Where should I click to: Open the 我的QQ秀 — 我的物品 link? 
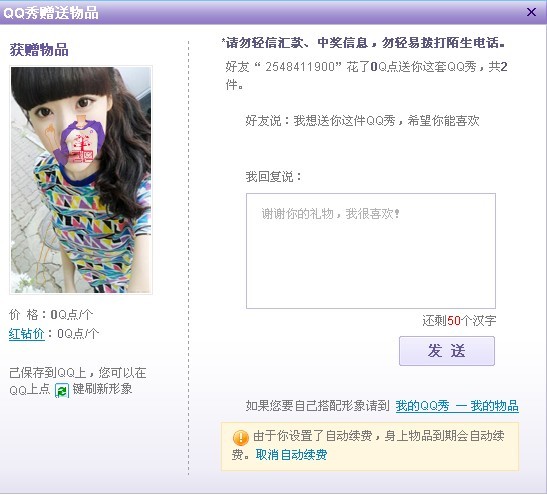[457, 406]
